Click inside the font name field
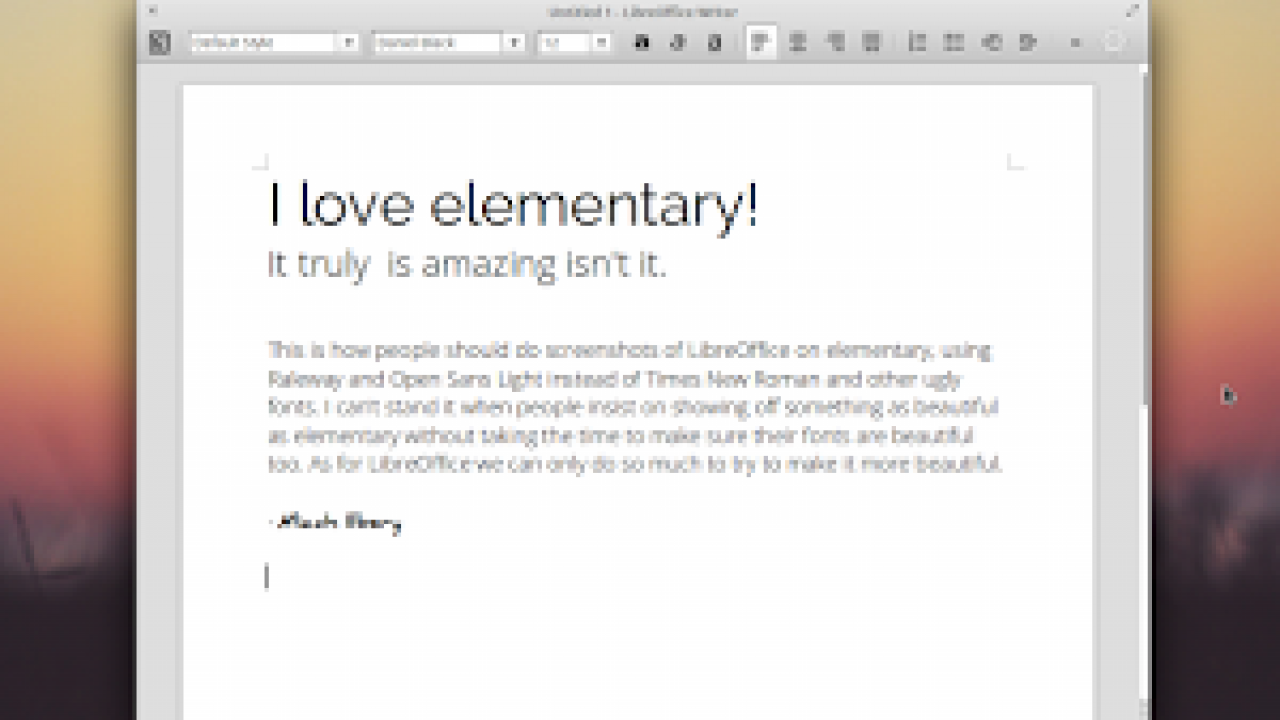 [436, 43]
